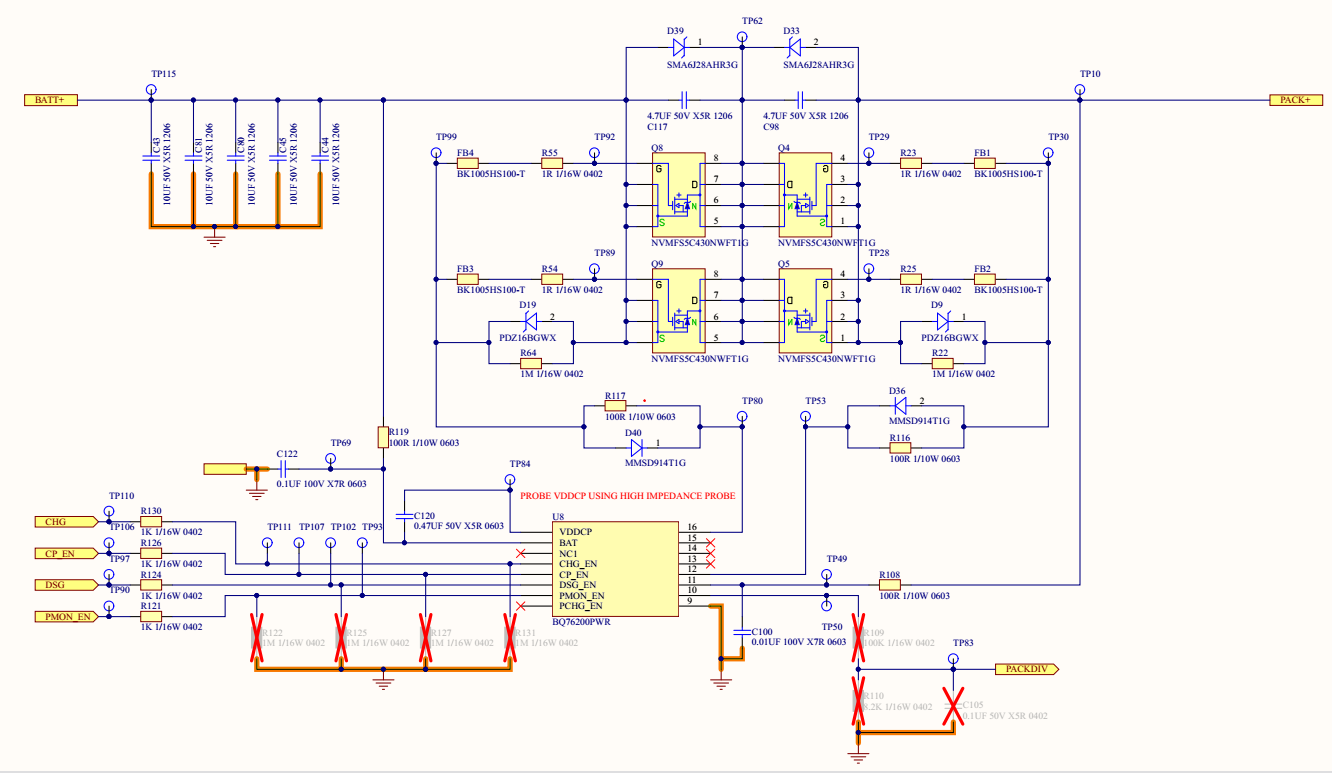The height and width of the screenshot is (773, 1332).
Task: Click the TP62 test point label
Action: pyautogui.click(x=753, y=21)
